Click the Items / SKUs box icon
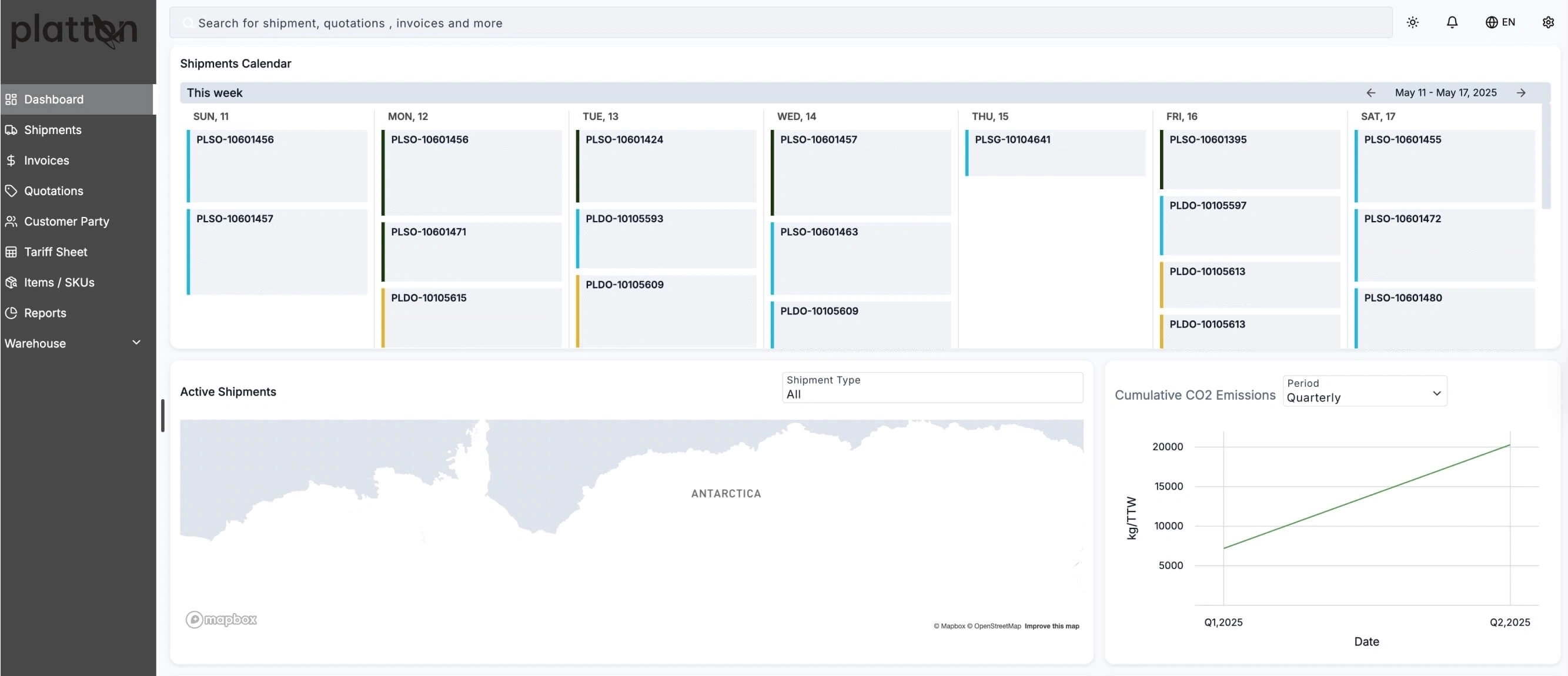This screenshot has width=1568, height=676. (11, 282)
